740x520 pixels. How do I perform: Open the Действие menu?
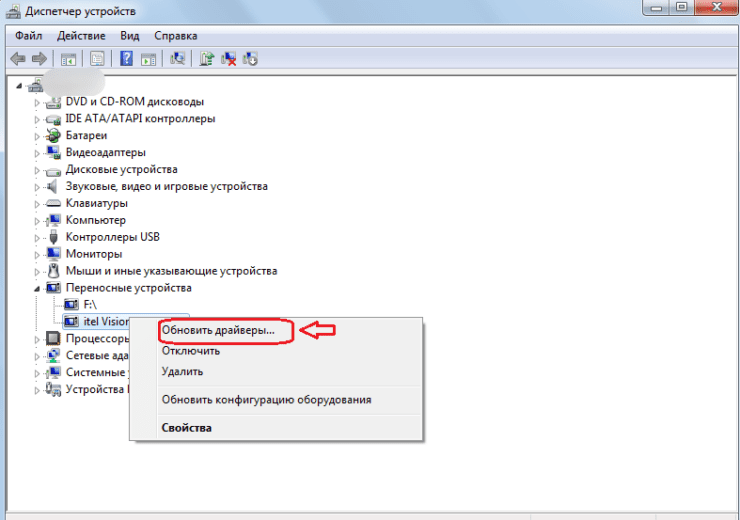(81, 36)
